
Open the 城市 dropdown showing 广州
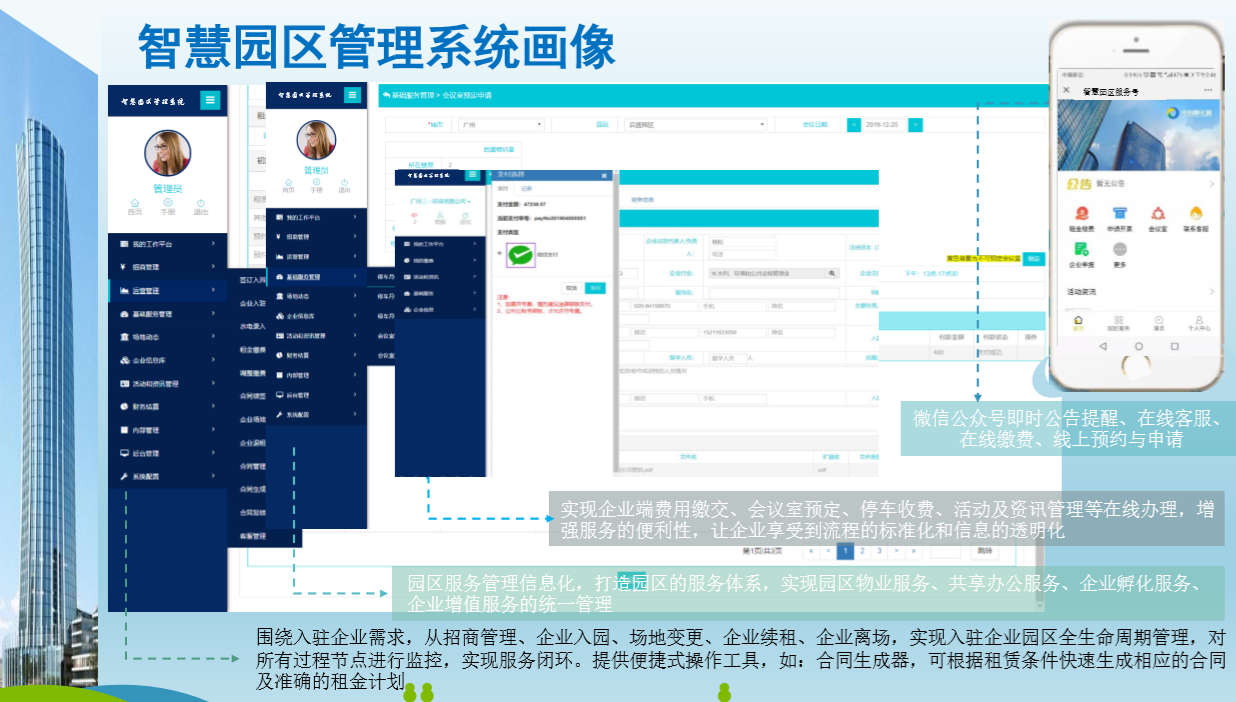point(501,125)
